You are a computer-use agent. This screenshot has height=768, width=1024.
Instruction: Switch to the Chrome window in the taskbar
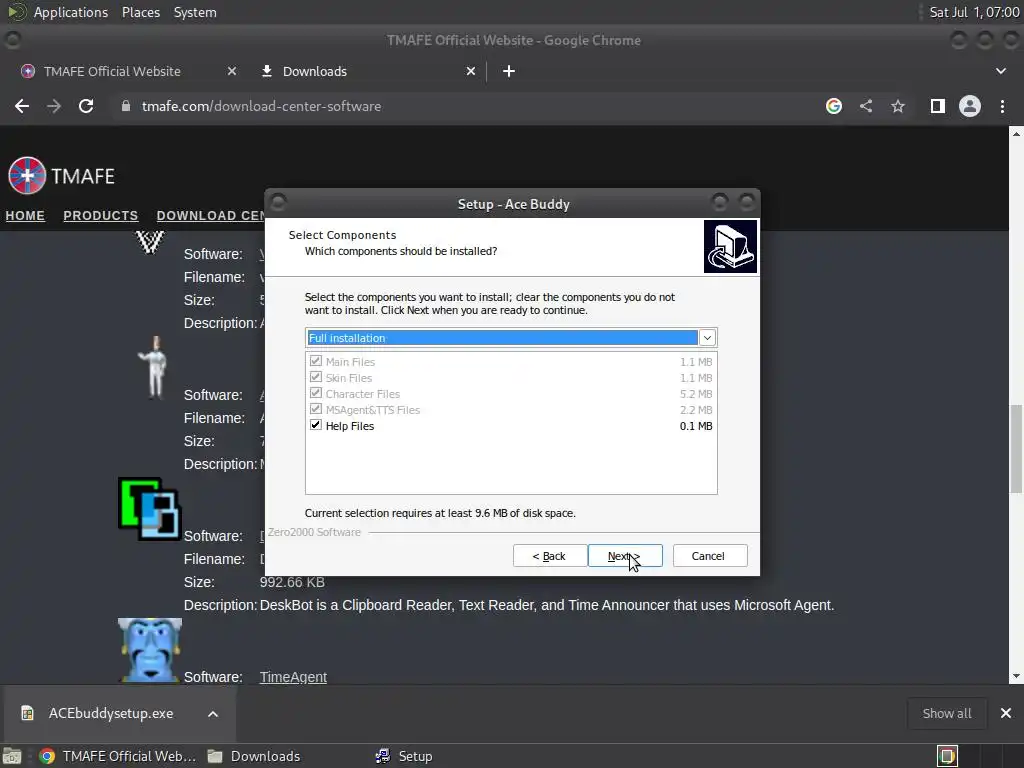[118, 756]
